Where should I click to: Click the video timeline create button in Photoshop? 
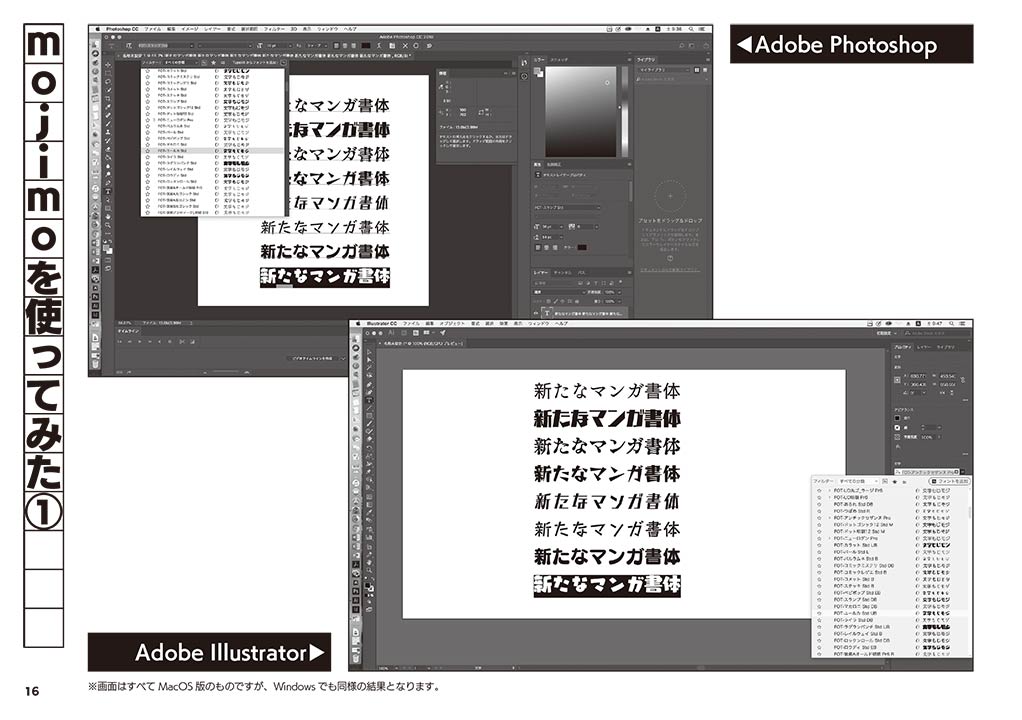click(x=311, y=358)
